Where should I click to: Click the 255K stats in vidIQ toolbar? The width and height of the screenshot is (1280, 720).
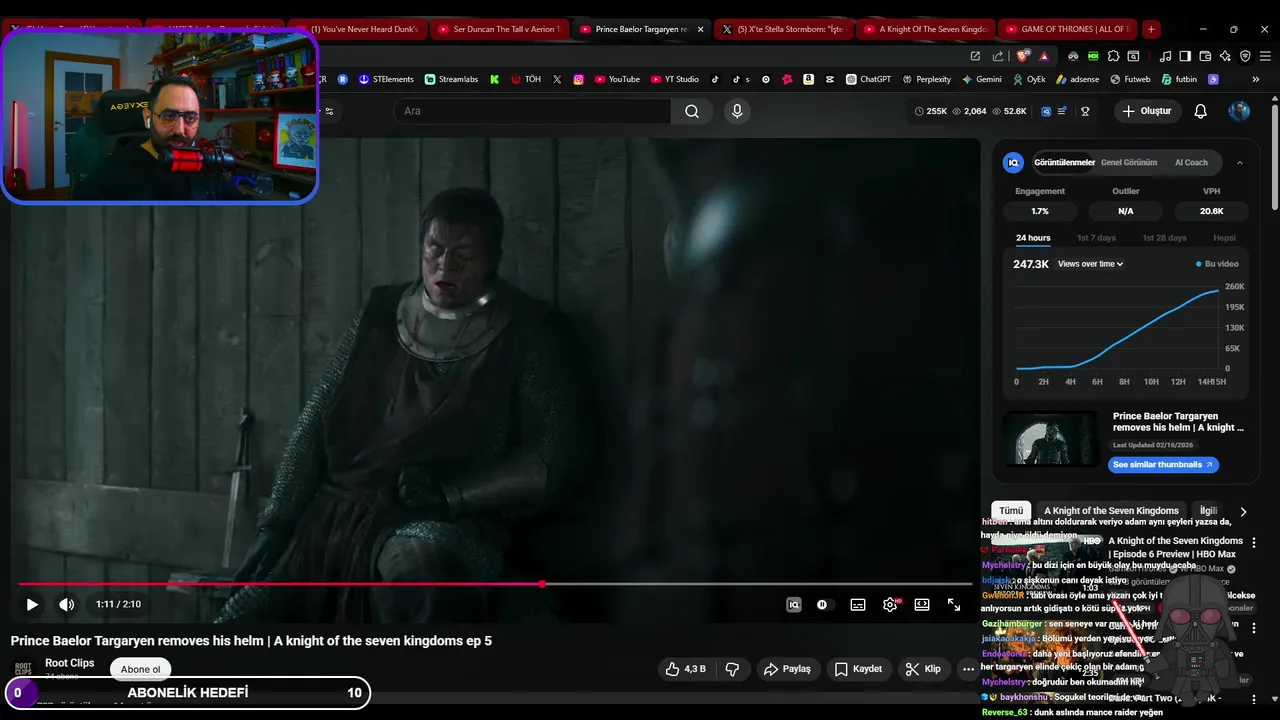930,111
